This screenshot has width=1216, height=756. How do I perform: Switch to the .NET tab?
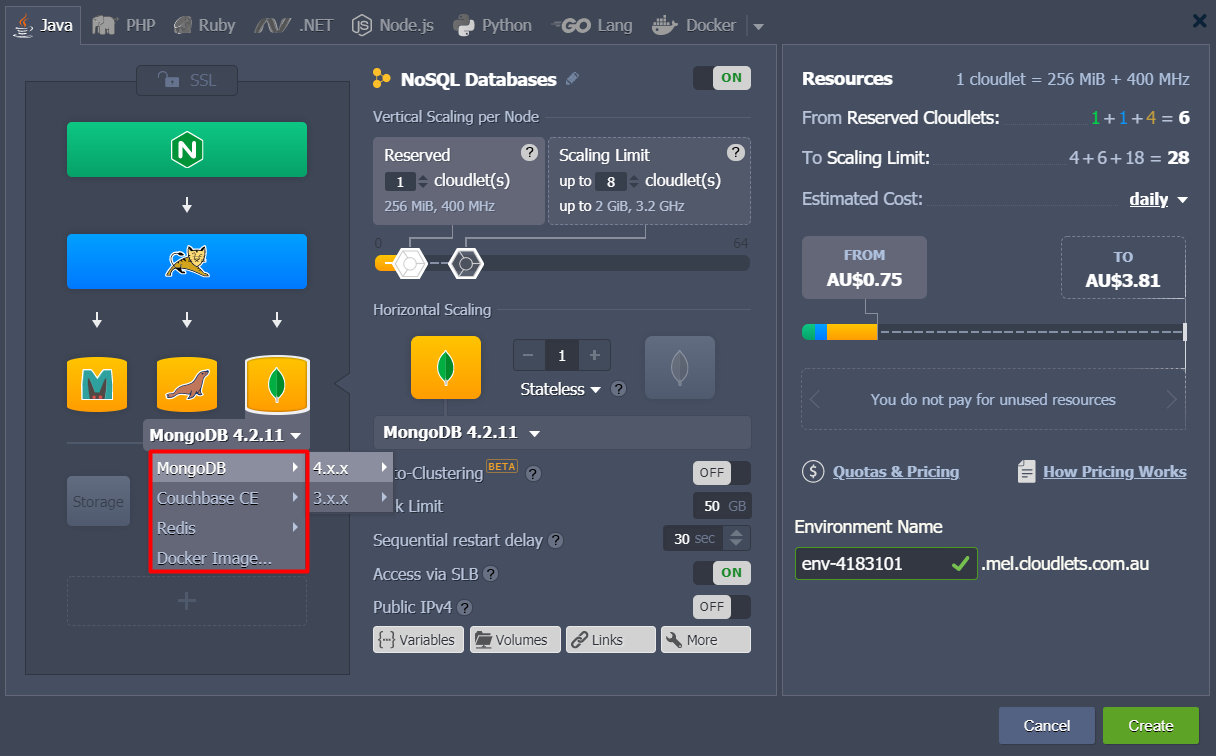pos(296,25)
